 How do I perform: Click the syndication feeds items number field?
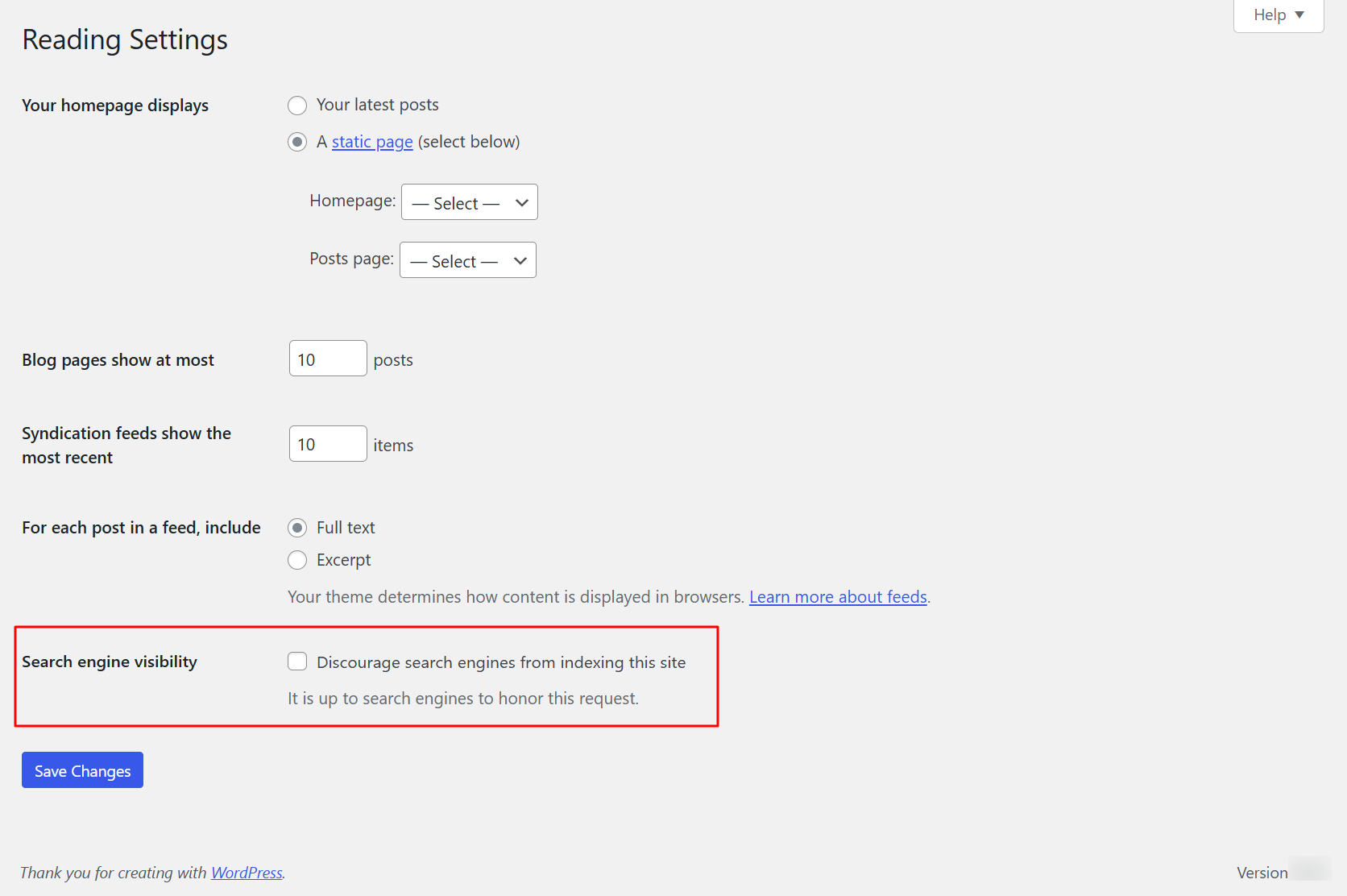coord(328,444)
